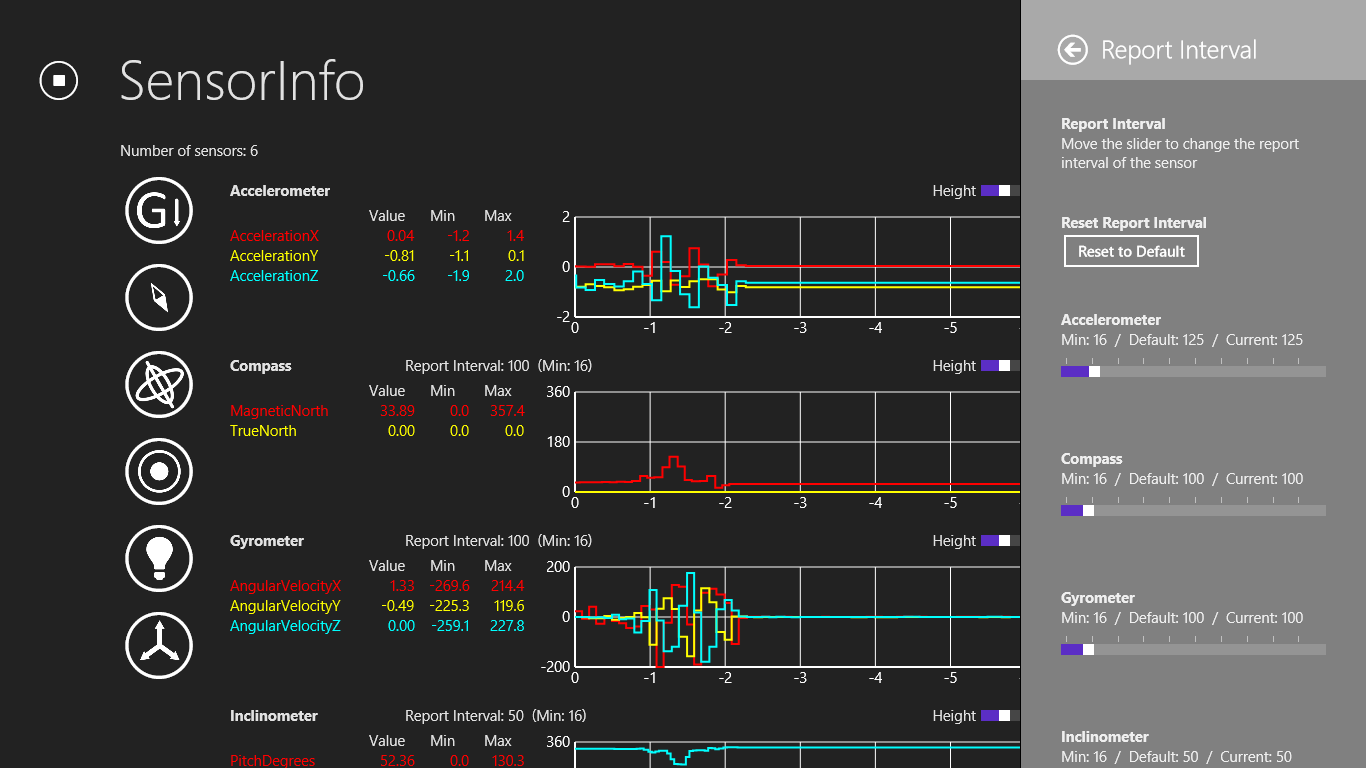
Task: Toggle the Inclinometer Height switch
Action: 999,716
